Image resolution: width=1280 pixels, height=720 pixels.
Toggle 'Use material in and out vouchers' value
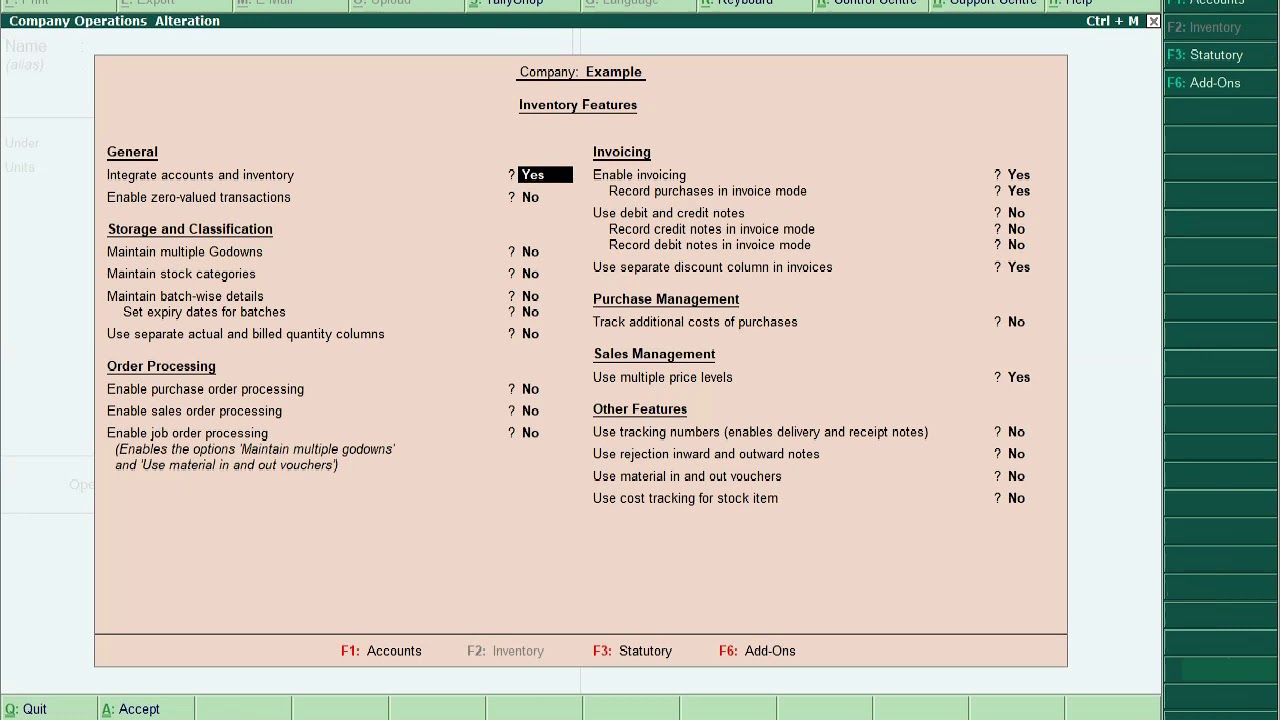[1016, 477]
